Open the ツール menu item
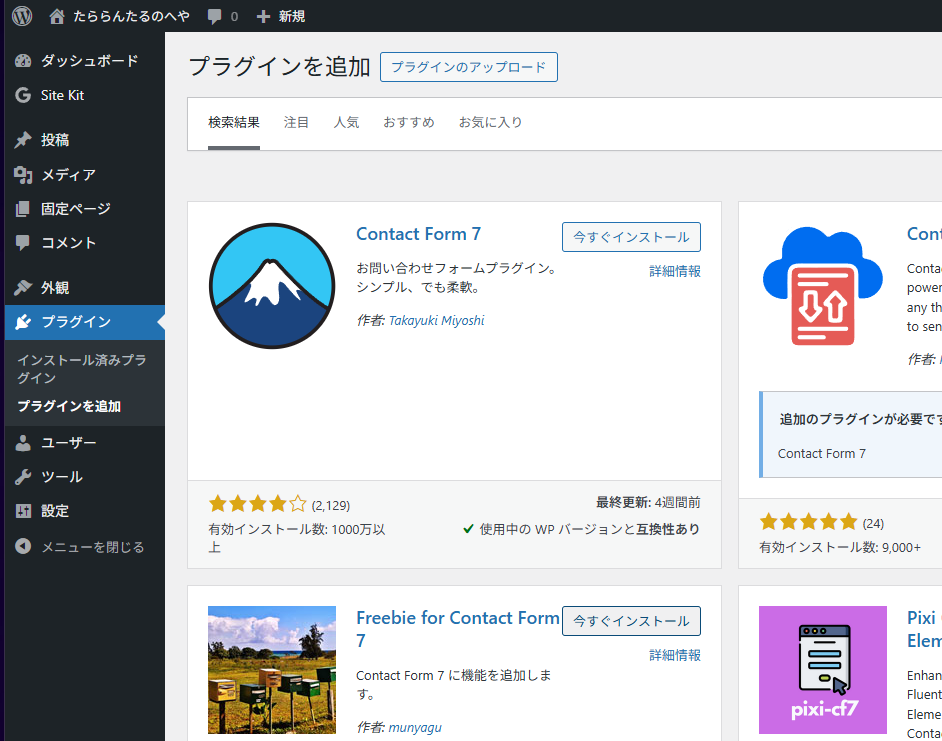This screenshot has height=741, width=942. pyautogui.click(x=62, y=477)
